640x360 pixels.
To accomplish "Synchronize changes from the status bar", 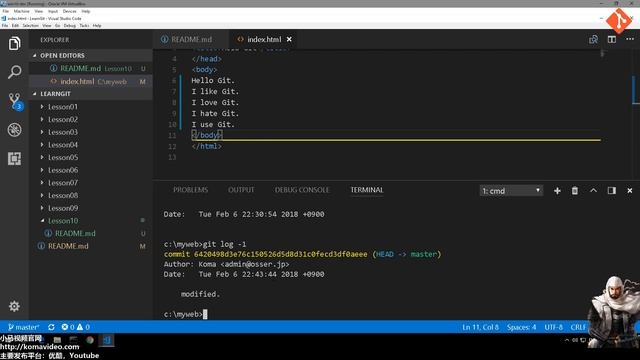I will 51,327.
